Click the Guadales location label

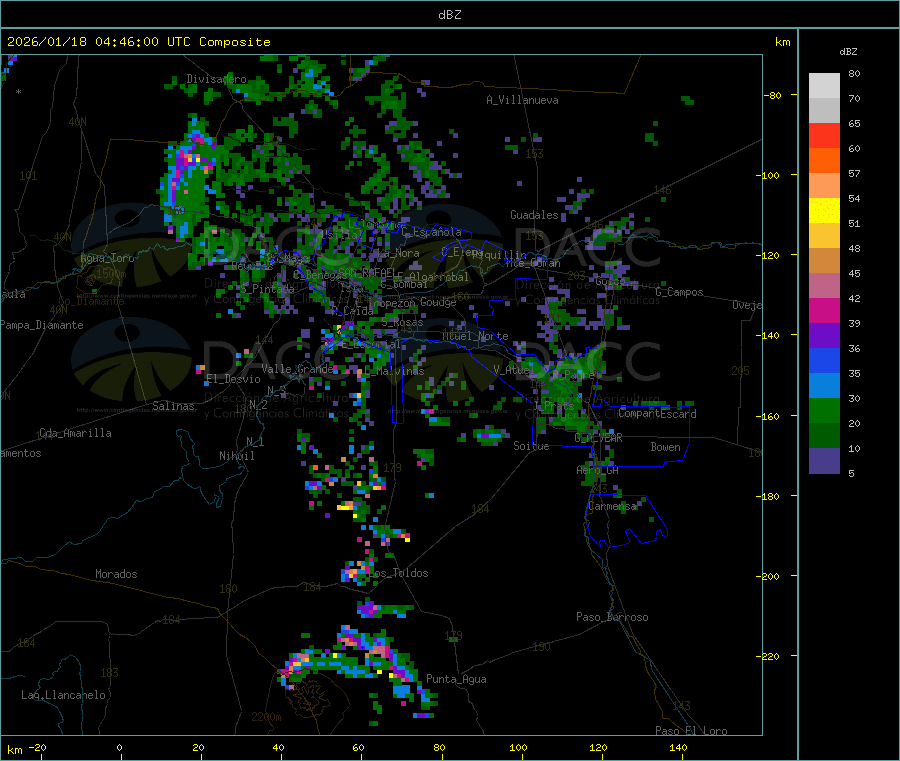[534, 215]
